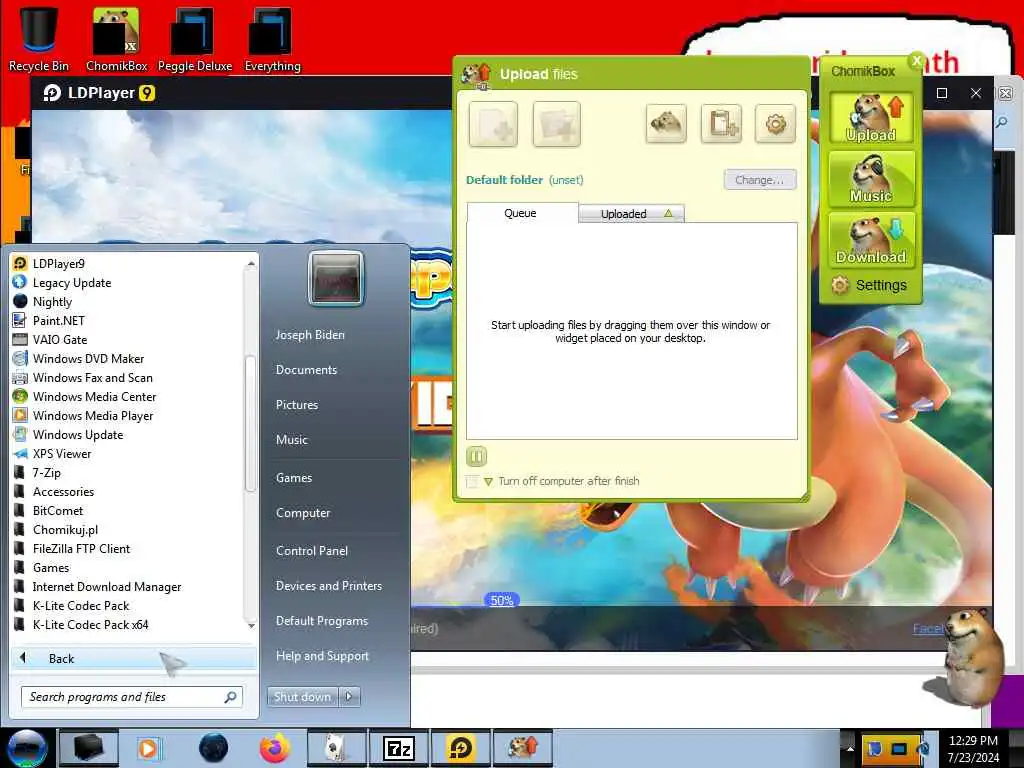Open Control Panel from Start menu
1024x768 pixels.
pos(312,551)
